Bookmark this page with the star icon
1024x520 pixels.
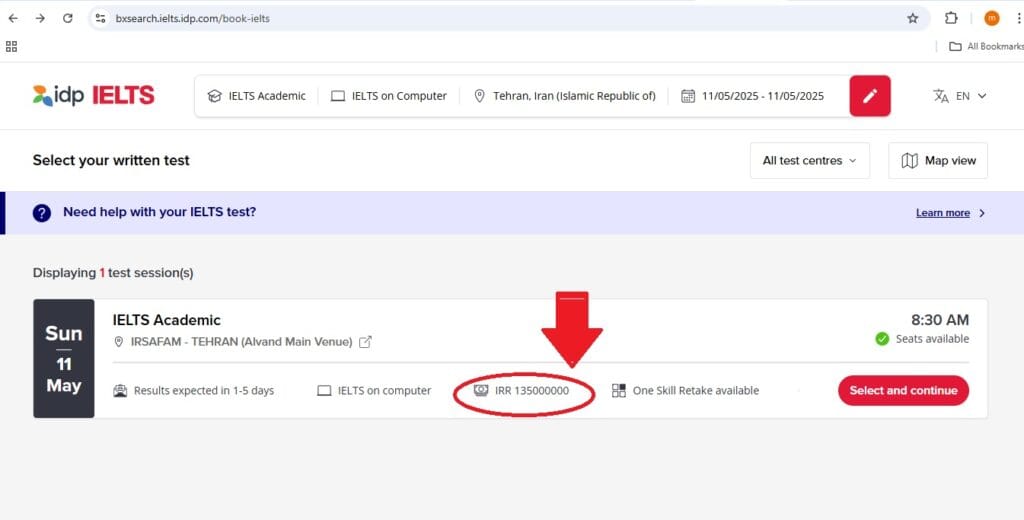(912, 18)
